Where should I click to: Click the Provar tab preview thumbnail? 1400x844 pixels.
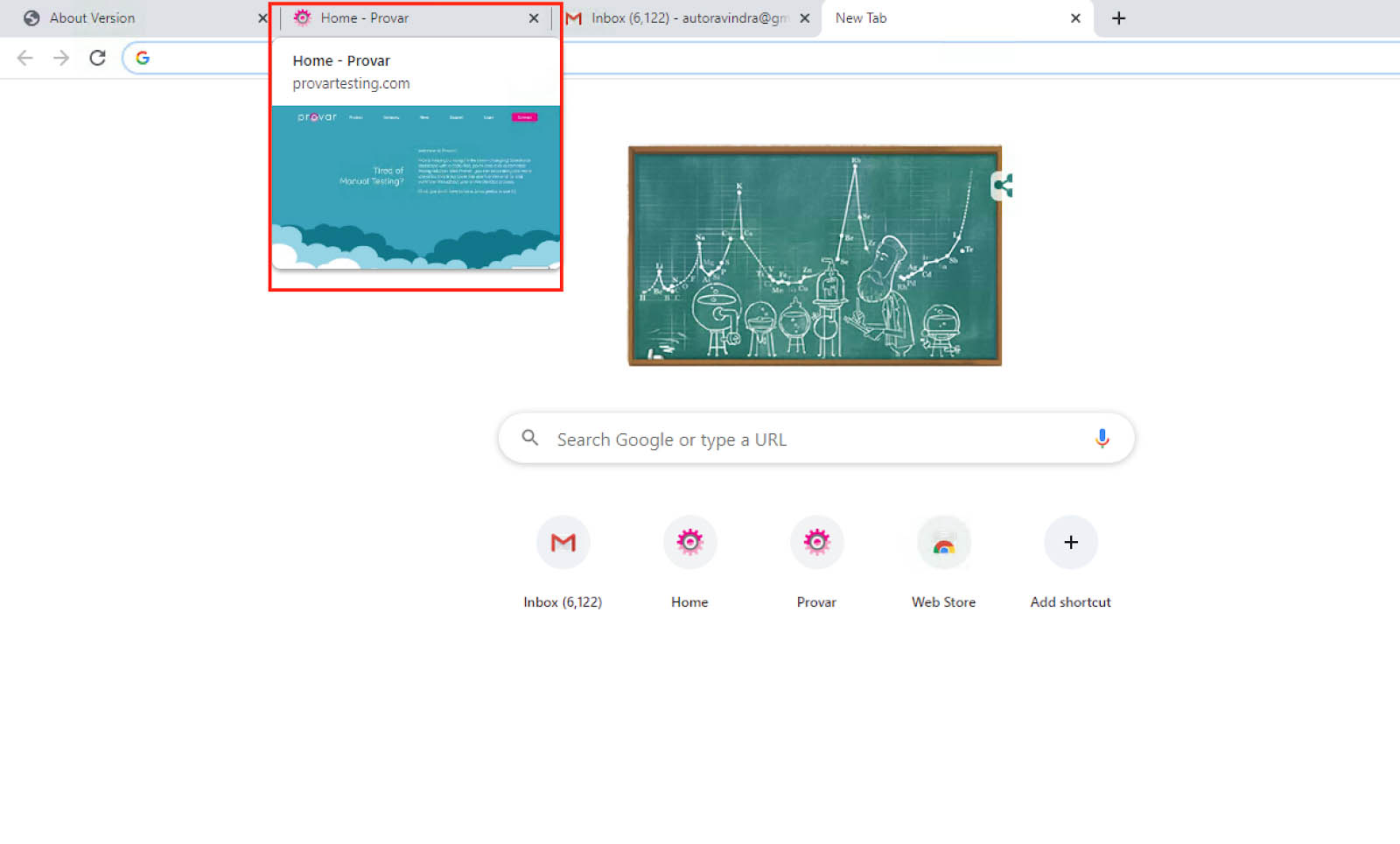pyautogui.click(x=416, y=187)
